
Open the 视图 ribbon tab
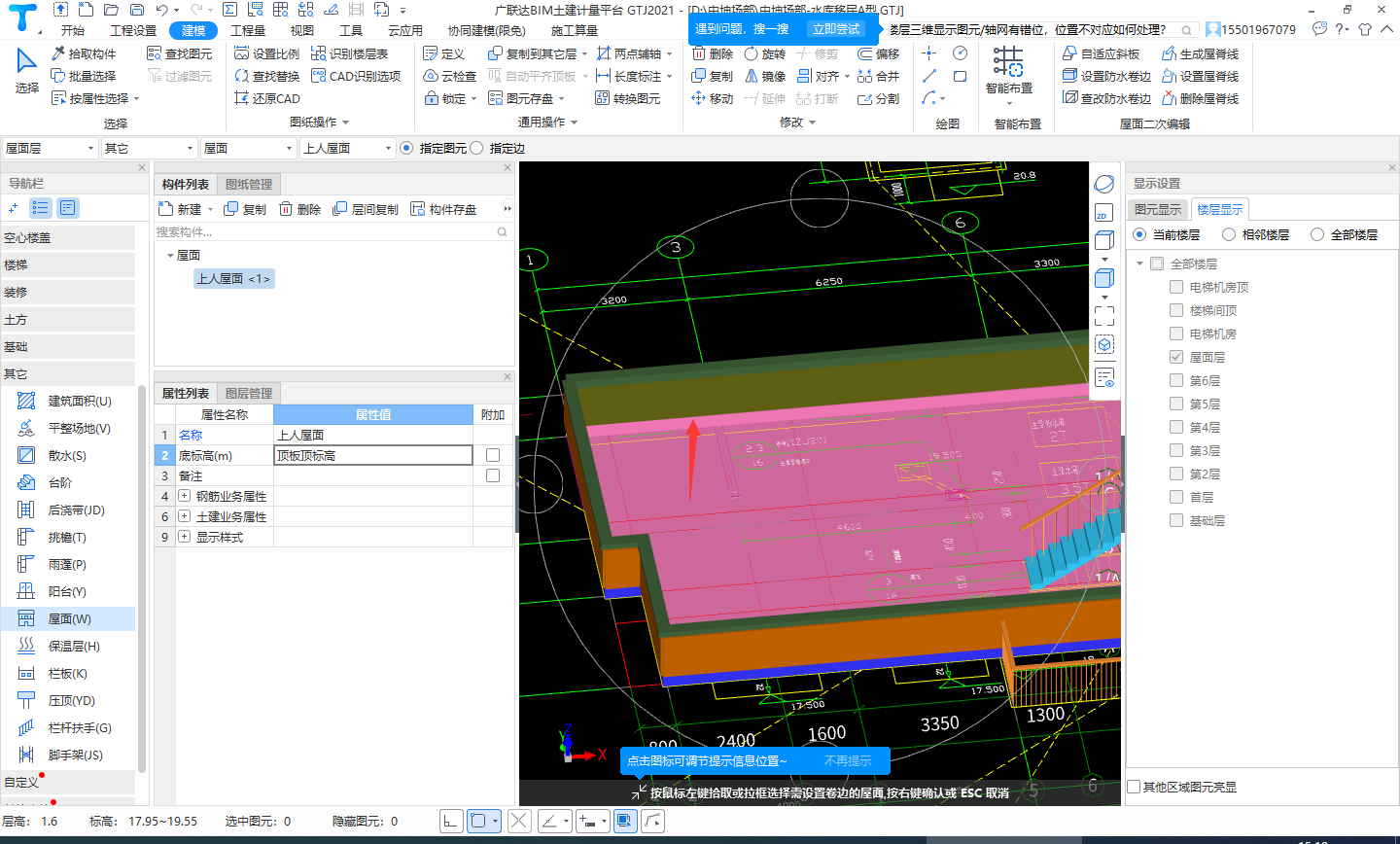pos(302,30)
